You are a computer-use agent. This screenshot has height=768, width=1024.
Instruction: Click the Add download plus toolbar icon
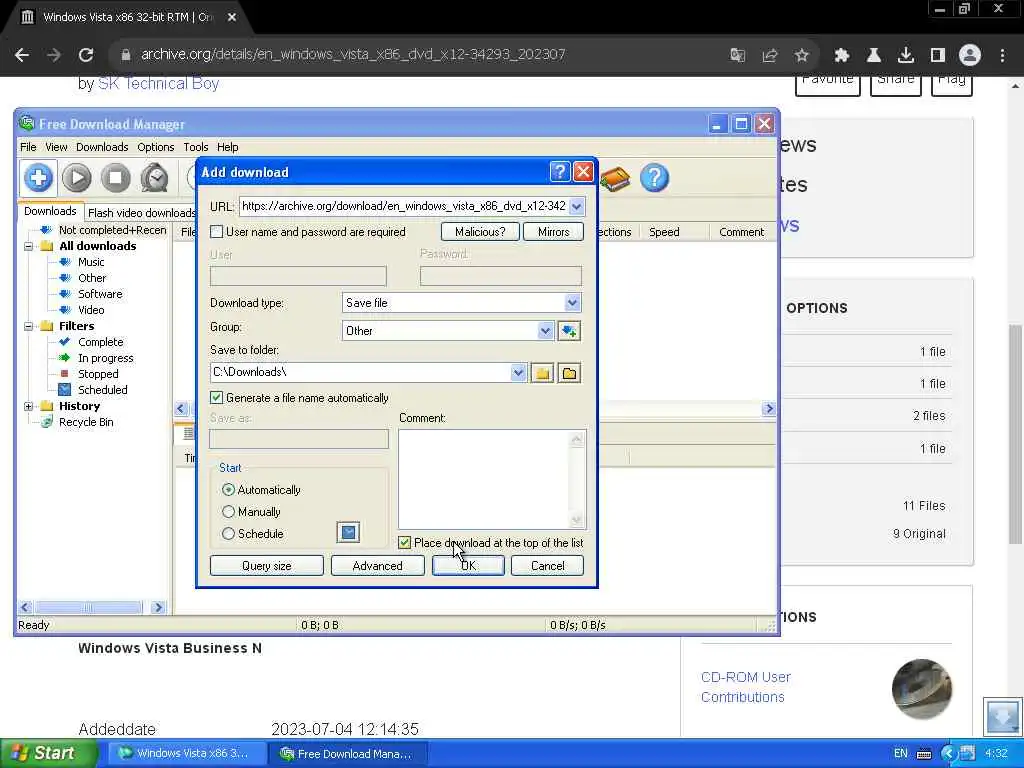(x=39, y=178)
